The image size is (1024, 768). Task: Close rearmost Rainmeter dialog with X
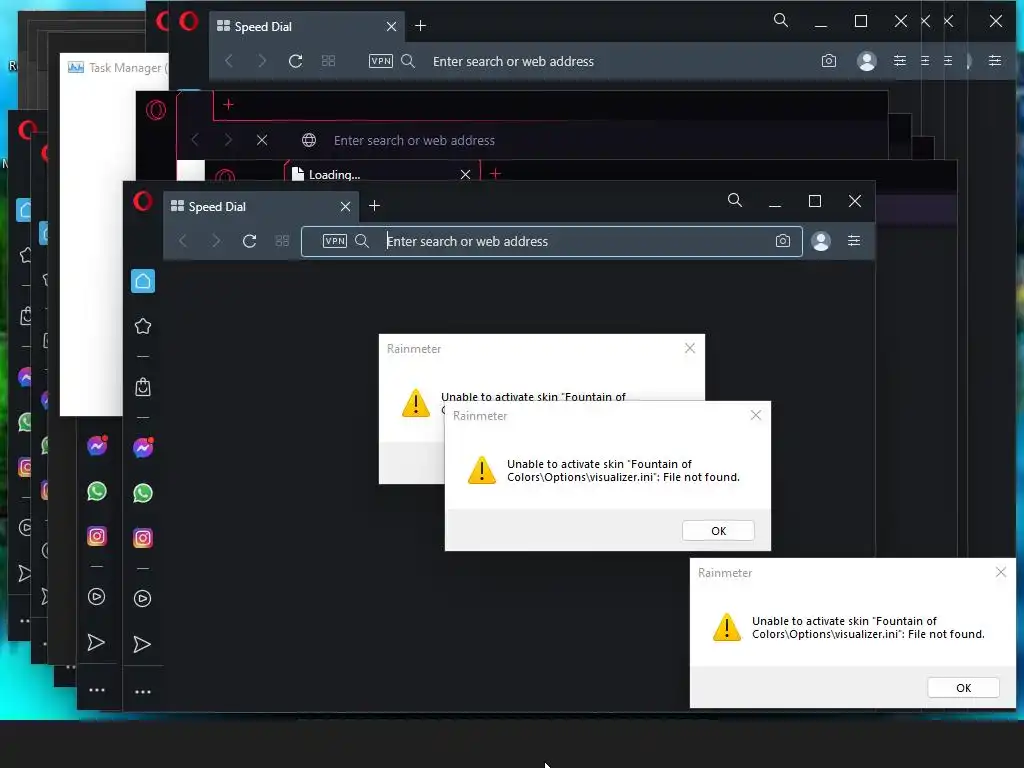690,348
